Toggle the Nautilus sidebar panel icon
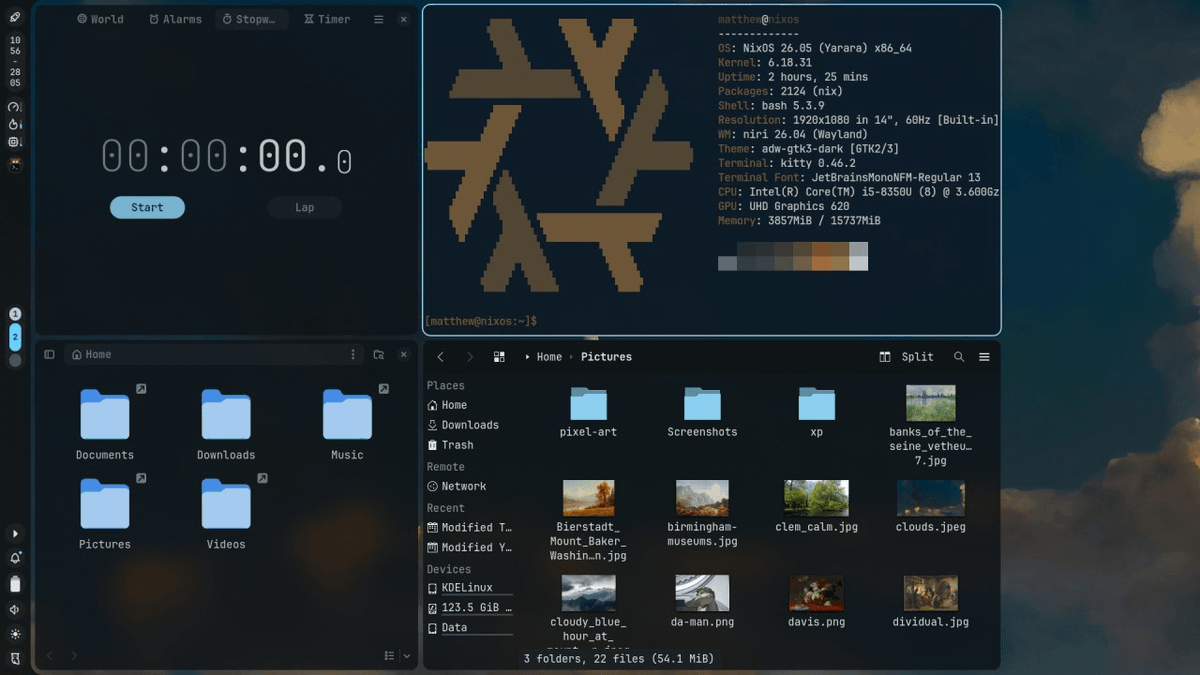This screenshot has height=675, width=1200. point(49,355)
